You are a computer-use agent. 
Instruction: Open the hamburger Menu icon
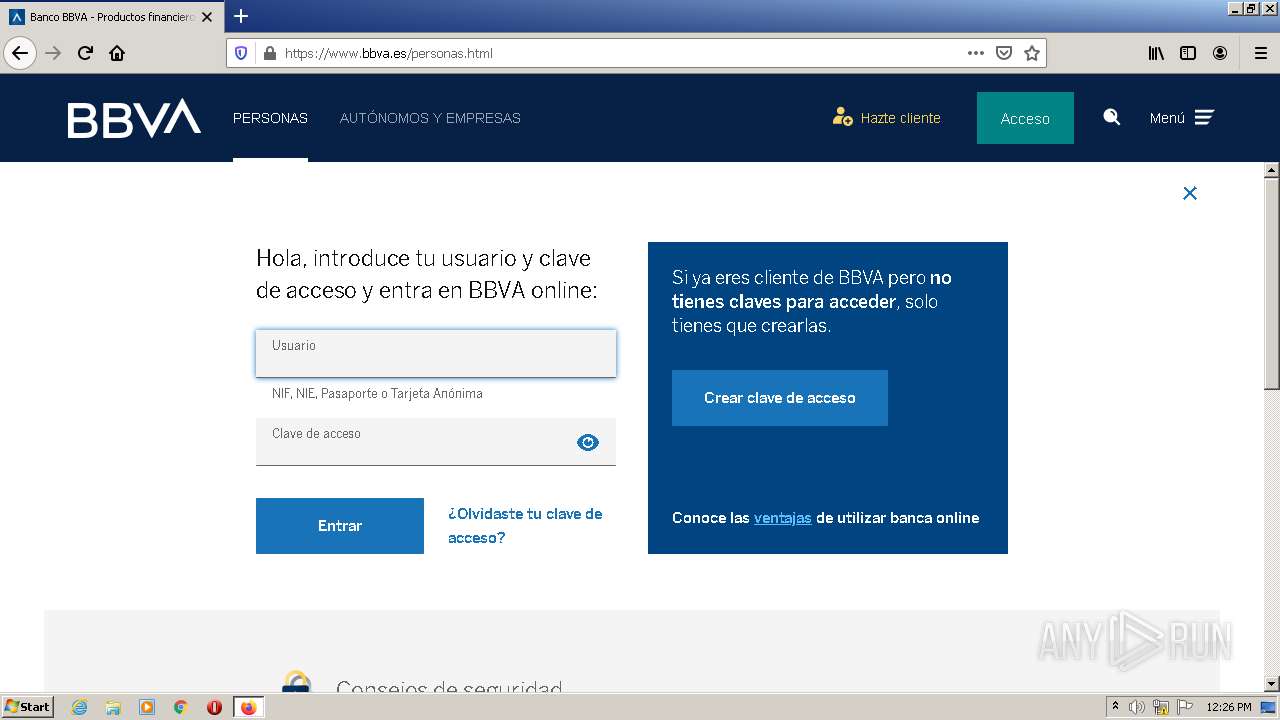coord(1204,117)
